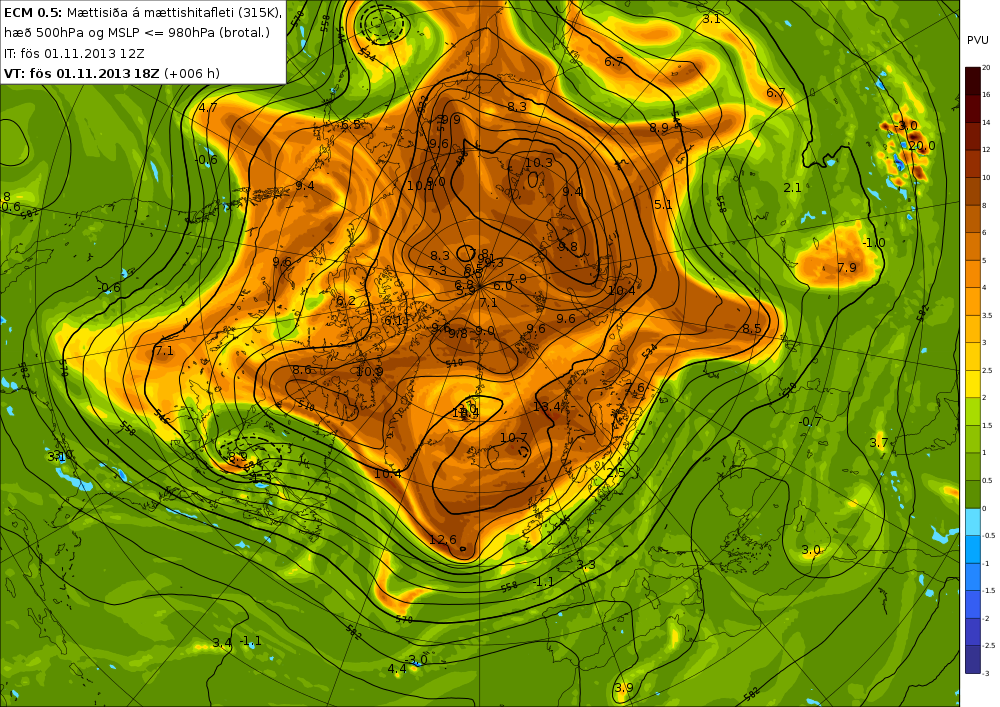Click the "6.2" value on the map
Viewport: 1000px width, 707px height.
coord(346,301)
